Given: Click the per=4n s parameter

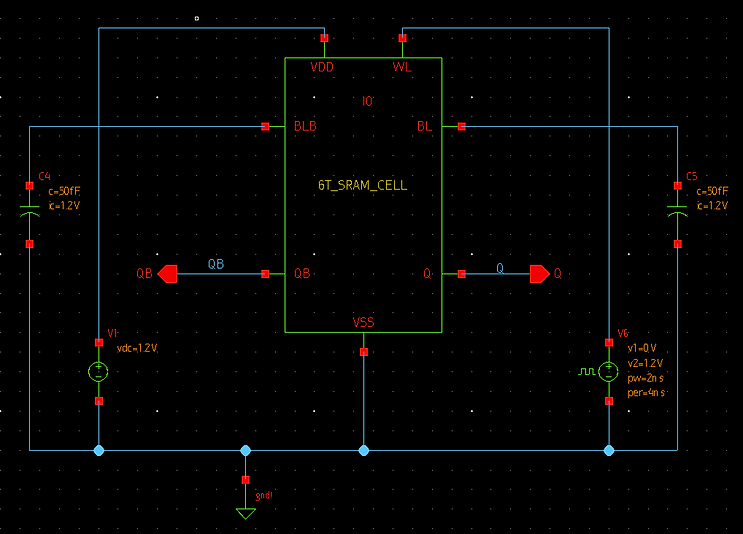Looking at the screenshot, I should pos(646,393).
